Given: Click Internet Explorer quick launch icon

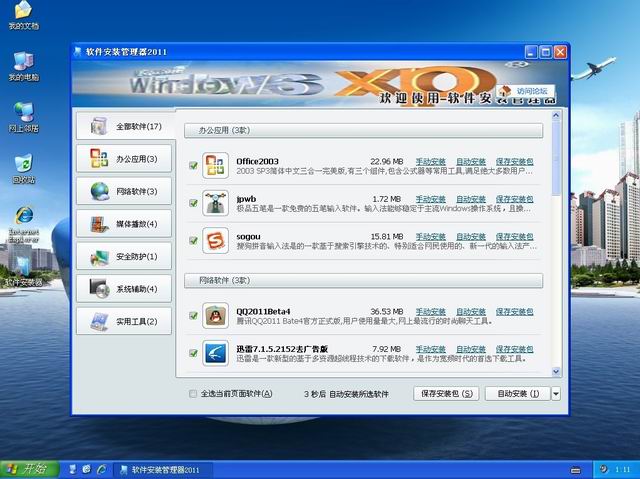Looking at the screenshot, I should 101,469.
